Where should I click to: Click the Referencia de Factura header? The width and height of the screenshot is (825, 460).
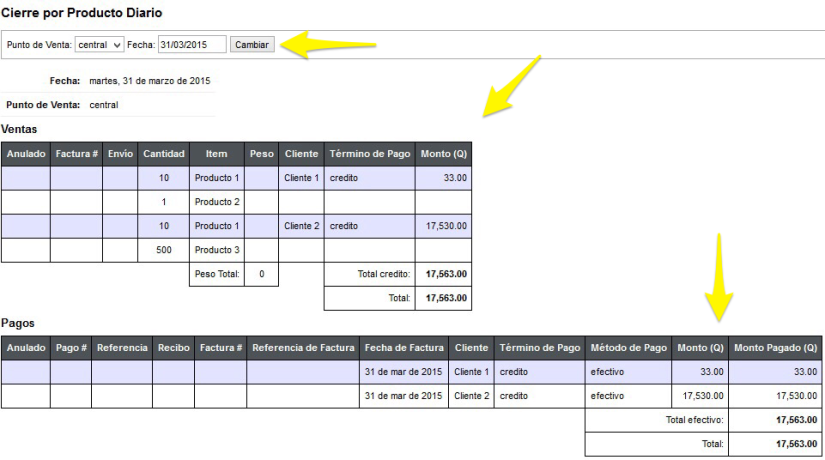tap(303, 347)
